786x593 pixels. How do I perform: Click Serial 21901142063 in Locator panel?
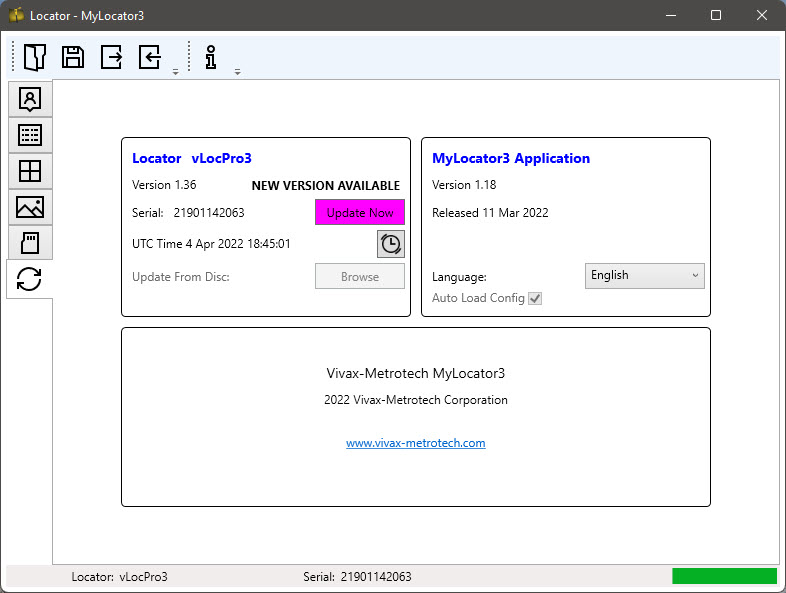click(x=188, y=213)
